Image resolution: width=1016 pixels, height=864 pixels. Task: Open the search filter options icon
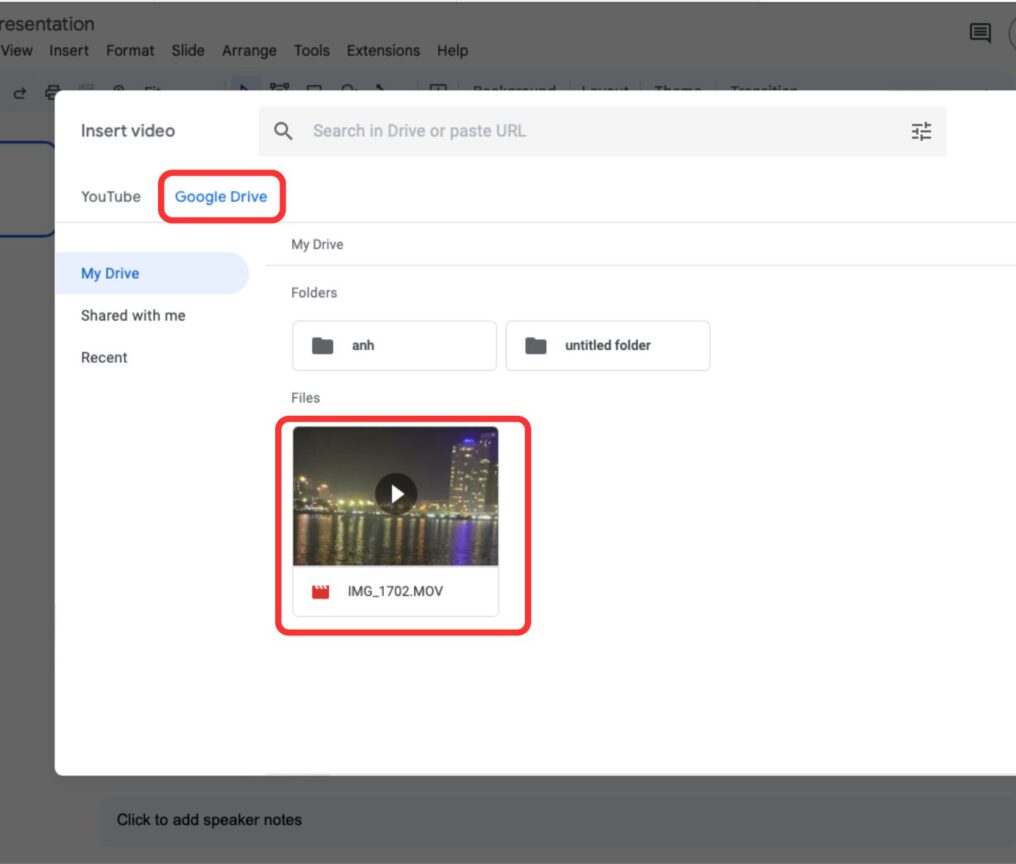(x=921, y=130)
